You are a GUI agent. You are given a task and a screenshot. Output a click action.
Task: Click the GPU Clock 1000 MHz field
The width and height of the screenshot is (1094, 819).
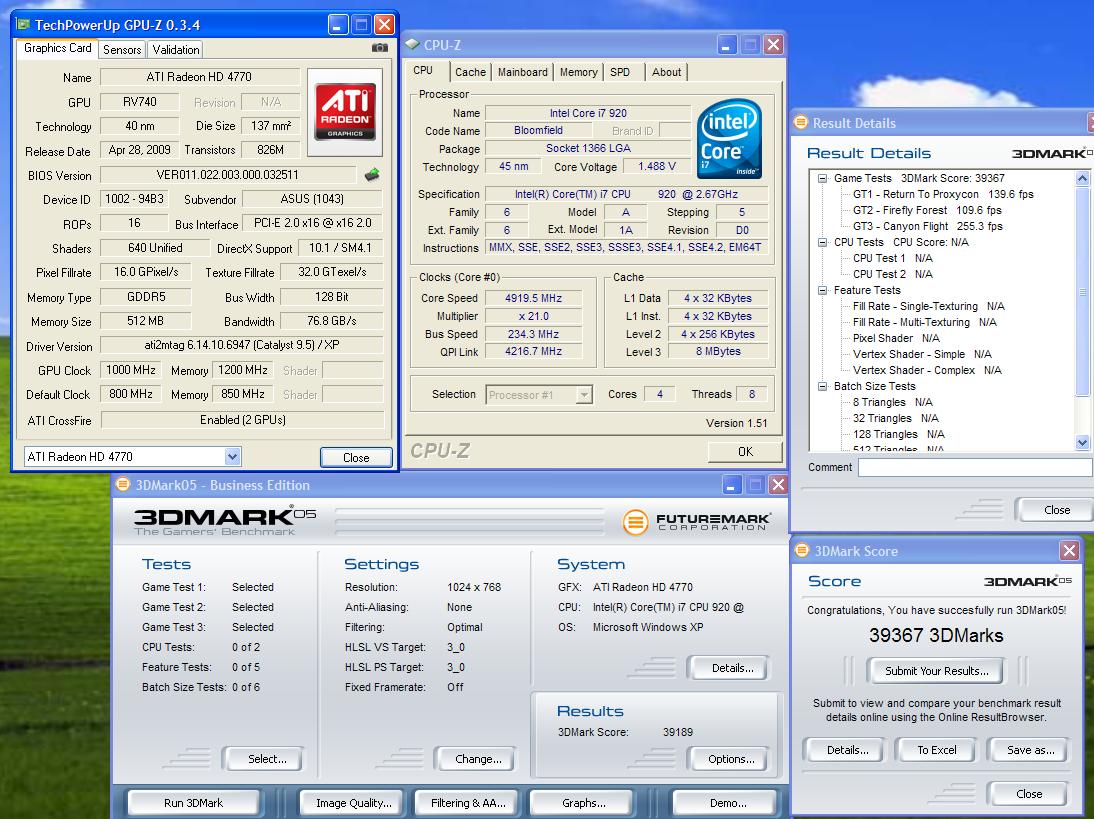(x=131, y=370)
